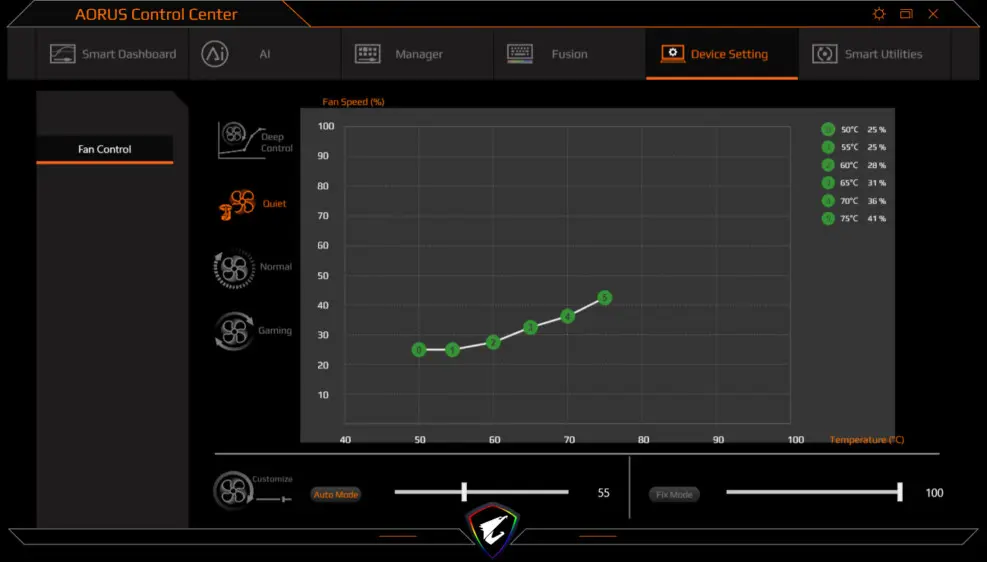Activate the Gaming fan mode icon
Screen dimensions: 987x562
[234, 331]
